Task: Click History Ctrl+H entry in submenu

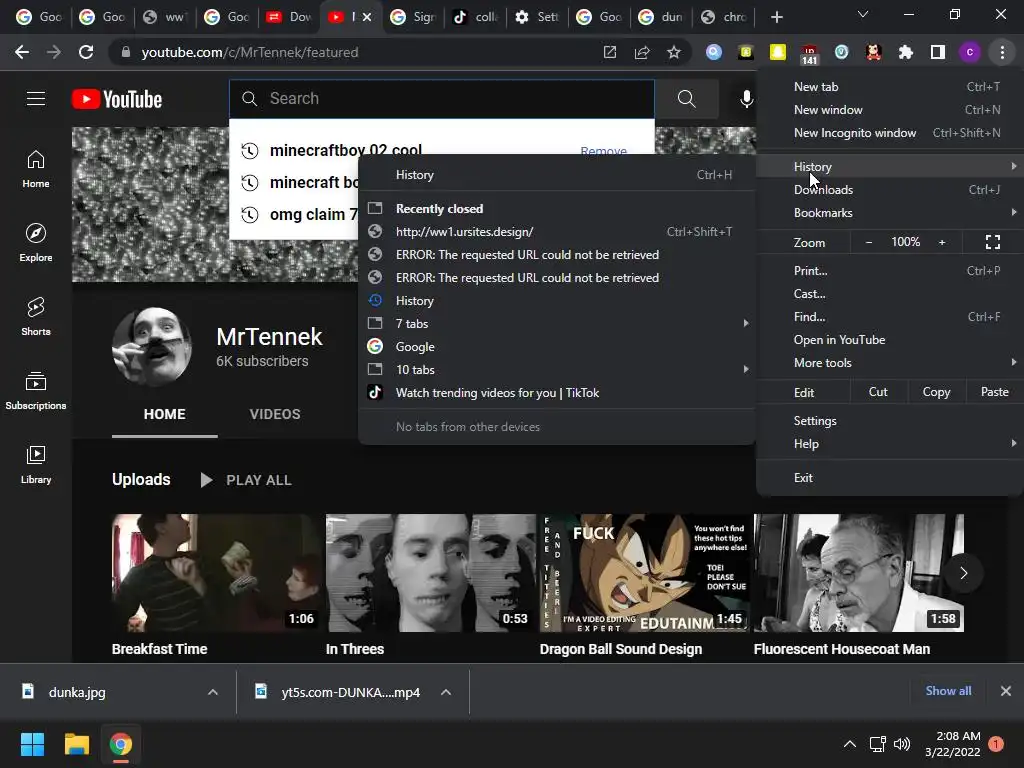Action: pos(557,175)
